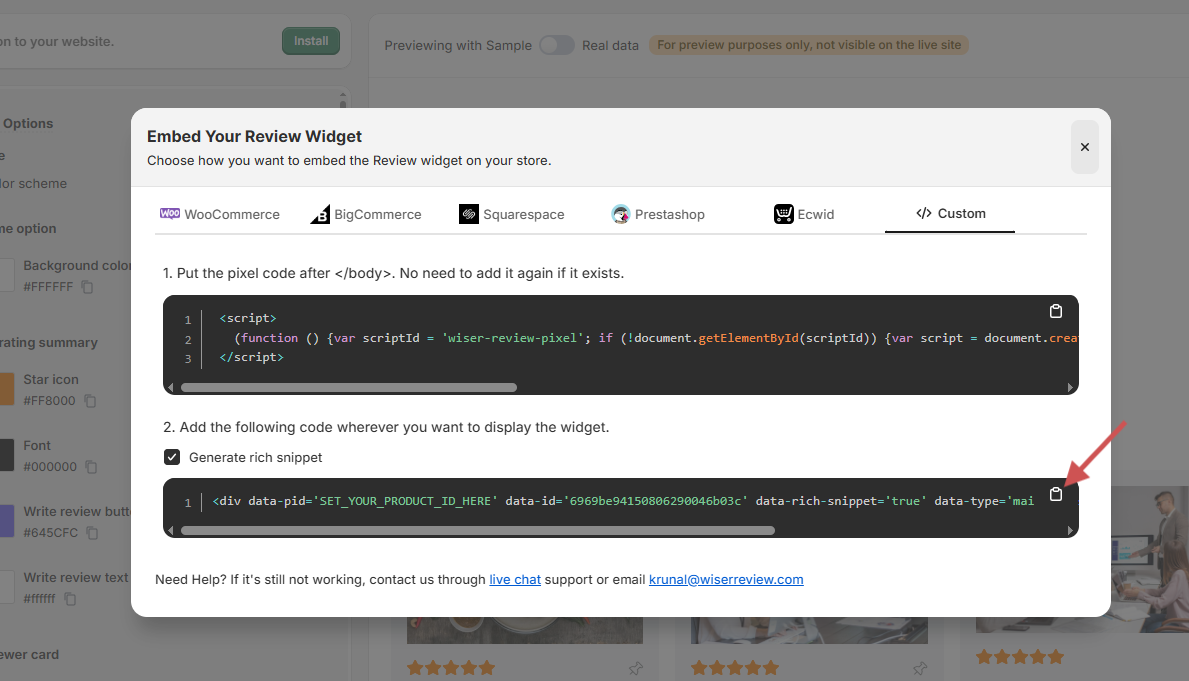The image size is (1189, 681).
Task: Copy the Background color hex #FFFFFF
Action: pyautogui.click(x=88, y=287)
